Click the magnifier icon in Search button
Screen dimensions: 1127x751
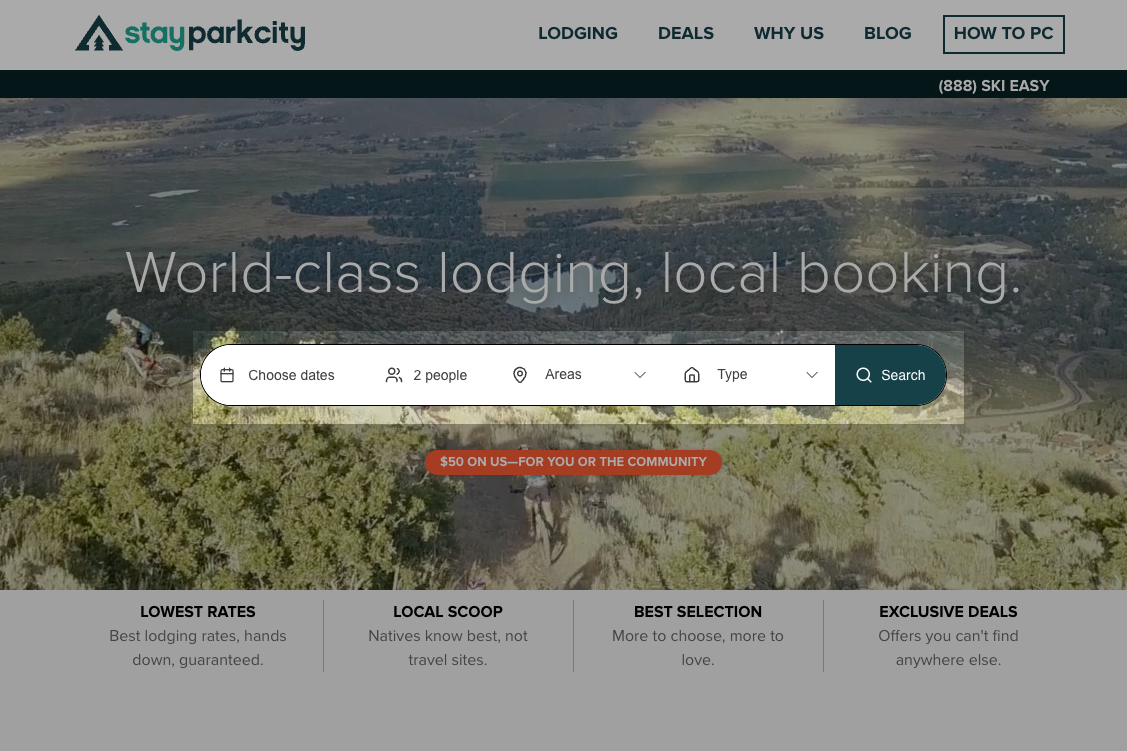(864, 375)
